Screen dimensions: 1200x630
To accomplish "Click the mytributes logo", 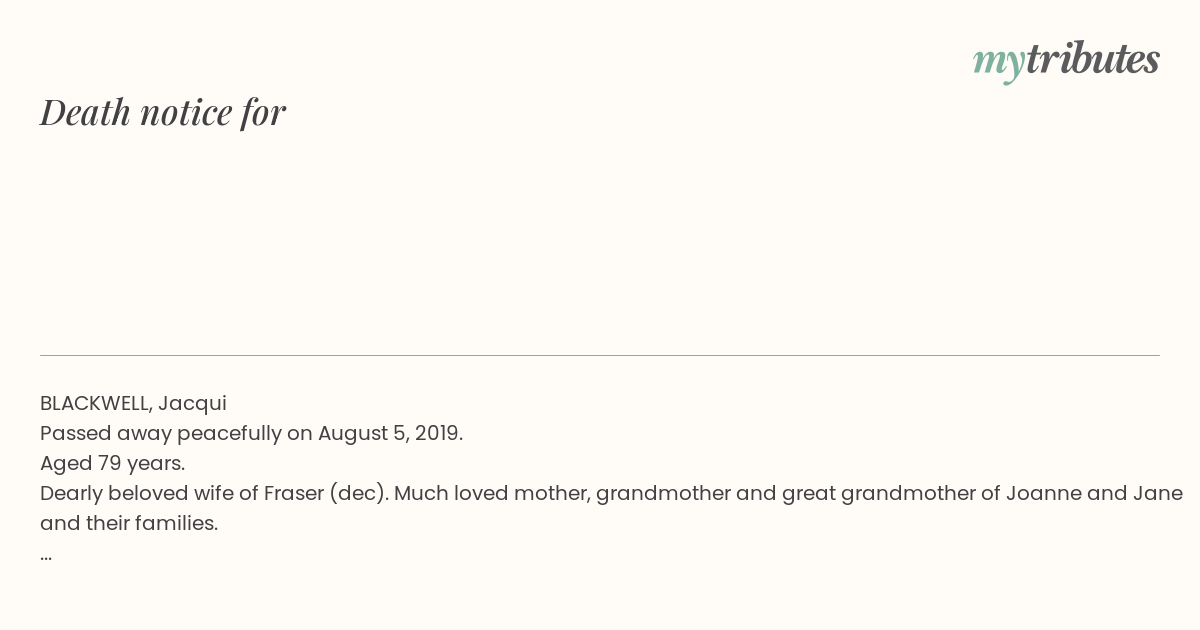I will (1066, 60).
